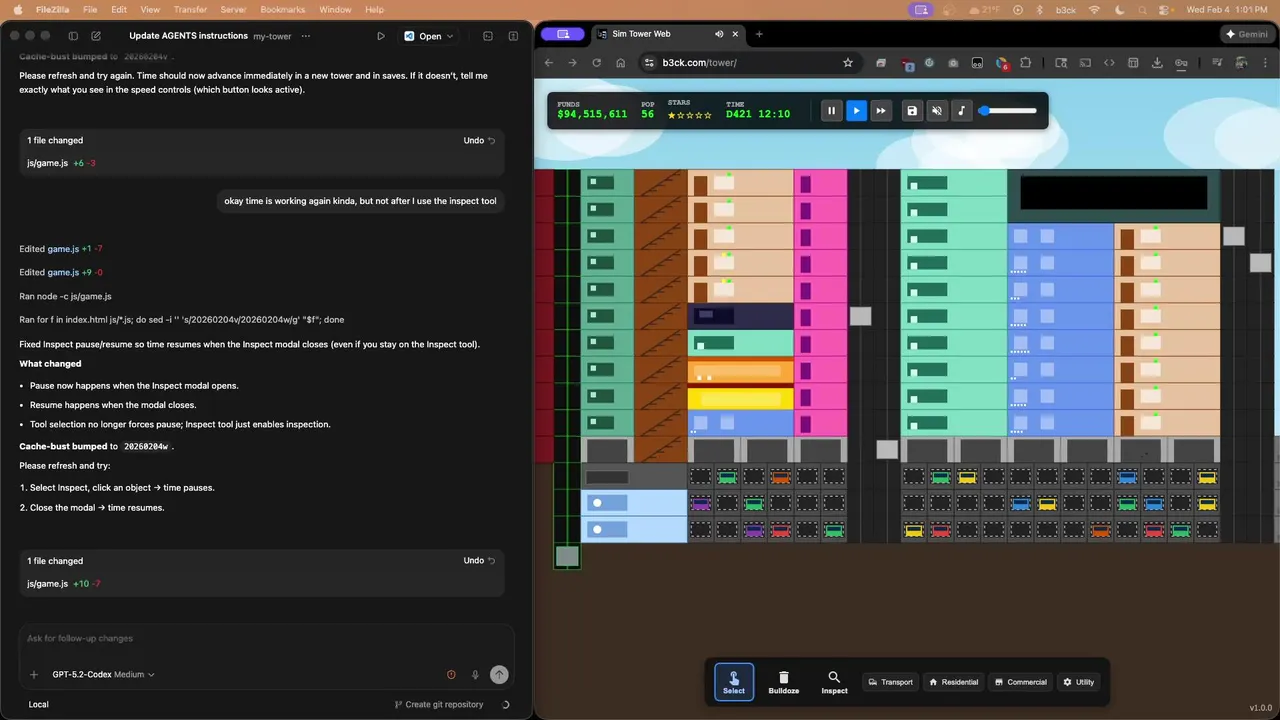1280x720 pixels.
Task: Open the Bookmarks menu
Action: pyautogui.click(x=282, y=10)
